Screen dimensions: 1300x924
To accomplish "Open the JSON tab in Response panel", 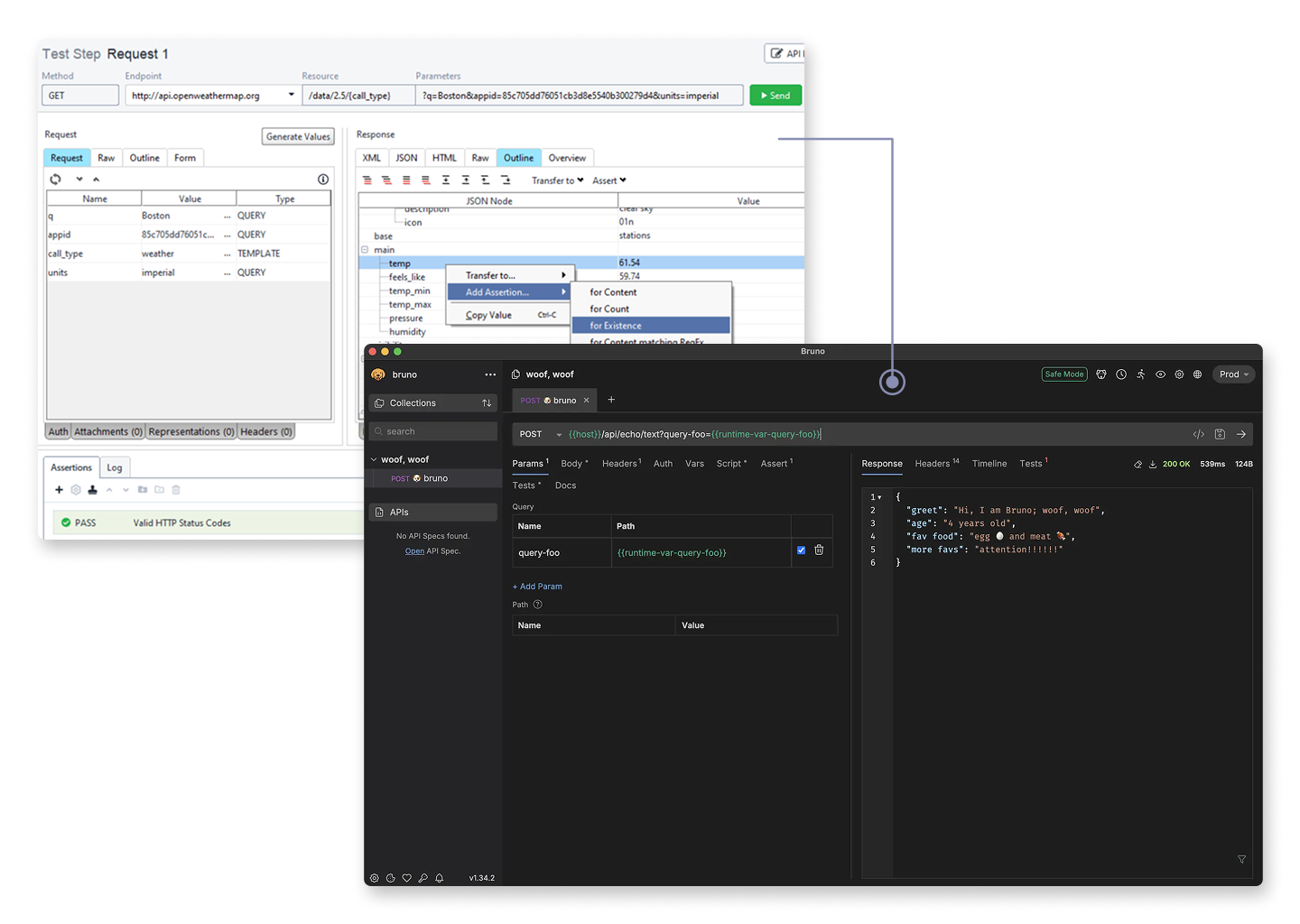I will tap(406, 158).
